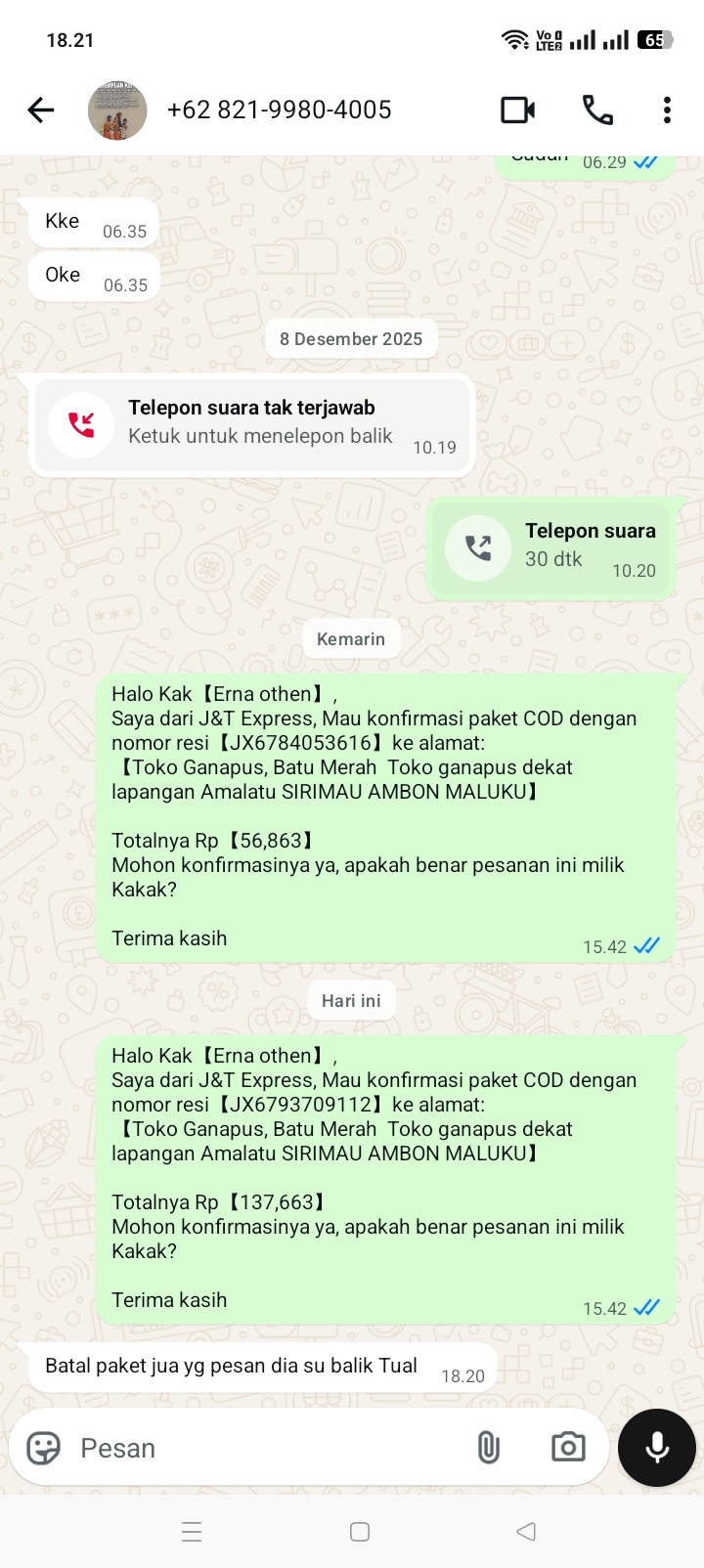
Task: Select the message totalling Rp 137,663
Action: (385, 1179)
